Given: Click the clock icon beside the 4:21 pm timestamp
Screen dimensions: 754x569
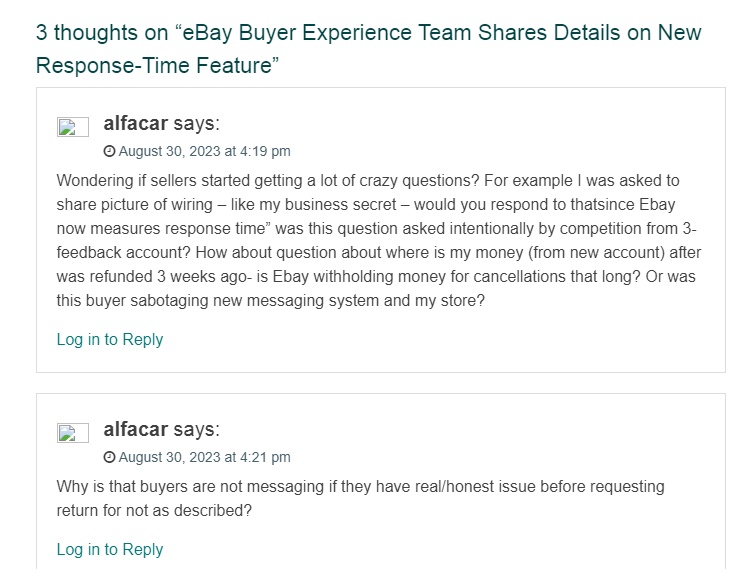Looking at the screenshot, I should (110, 457).
